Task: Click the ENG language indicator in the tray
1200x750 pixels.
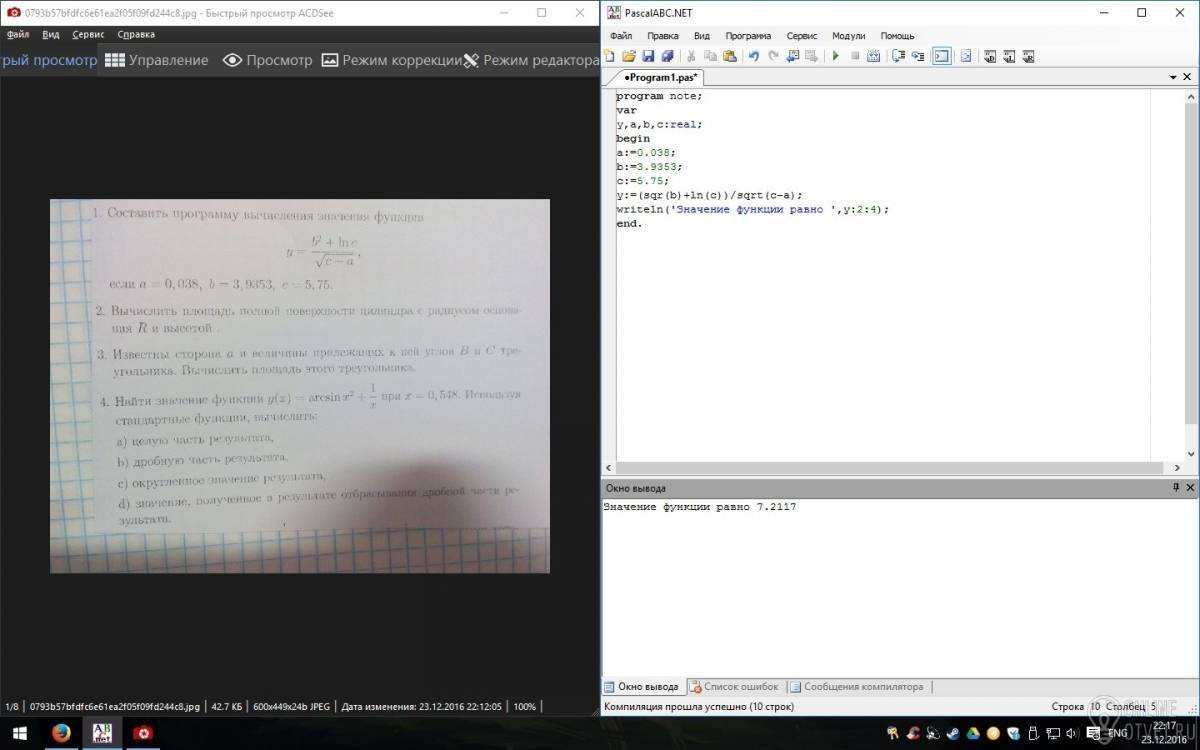Action: 1117,733
